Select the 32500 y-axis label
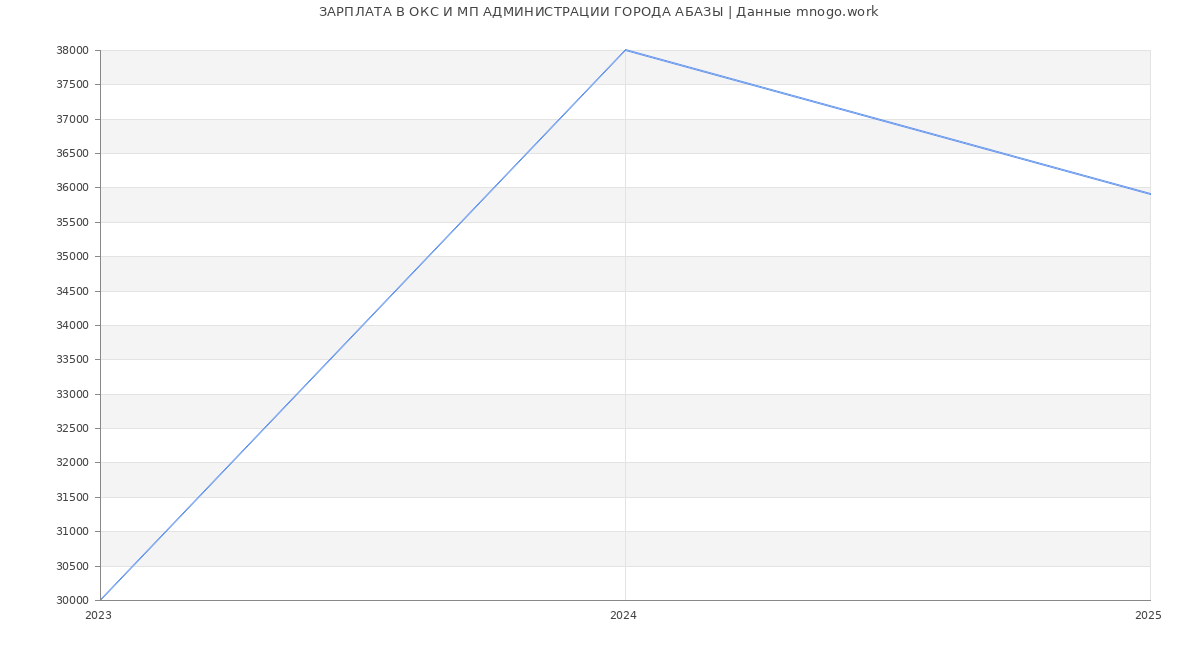Screen dimensions: 1200x650 [72, 428]
